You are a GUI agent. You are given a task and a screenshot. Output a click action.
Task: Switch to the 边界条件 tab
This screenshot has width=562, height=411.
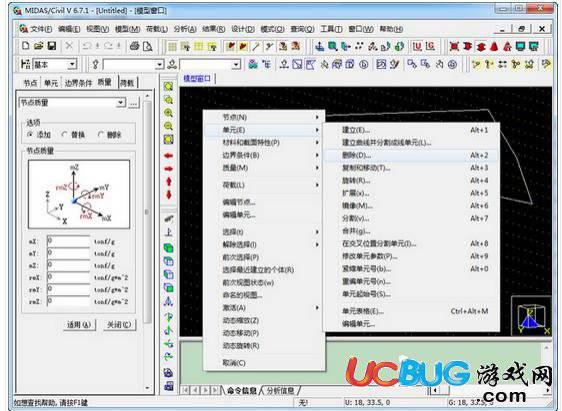click(x=78, y=83)
